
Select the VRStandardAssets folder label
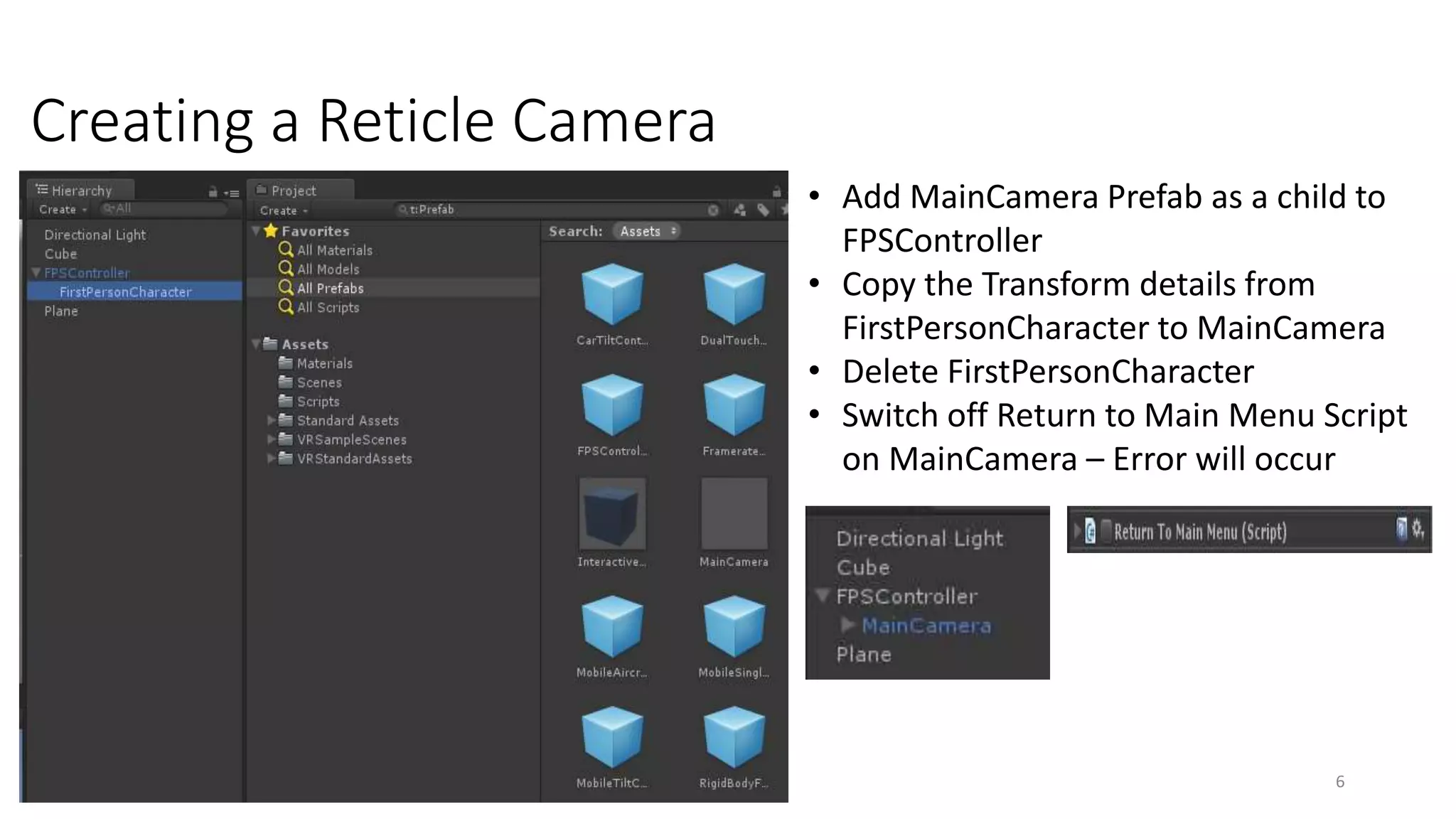[354, 459]
